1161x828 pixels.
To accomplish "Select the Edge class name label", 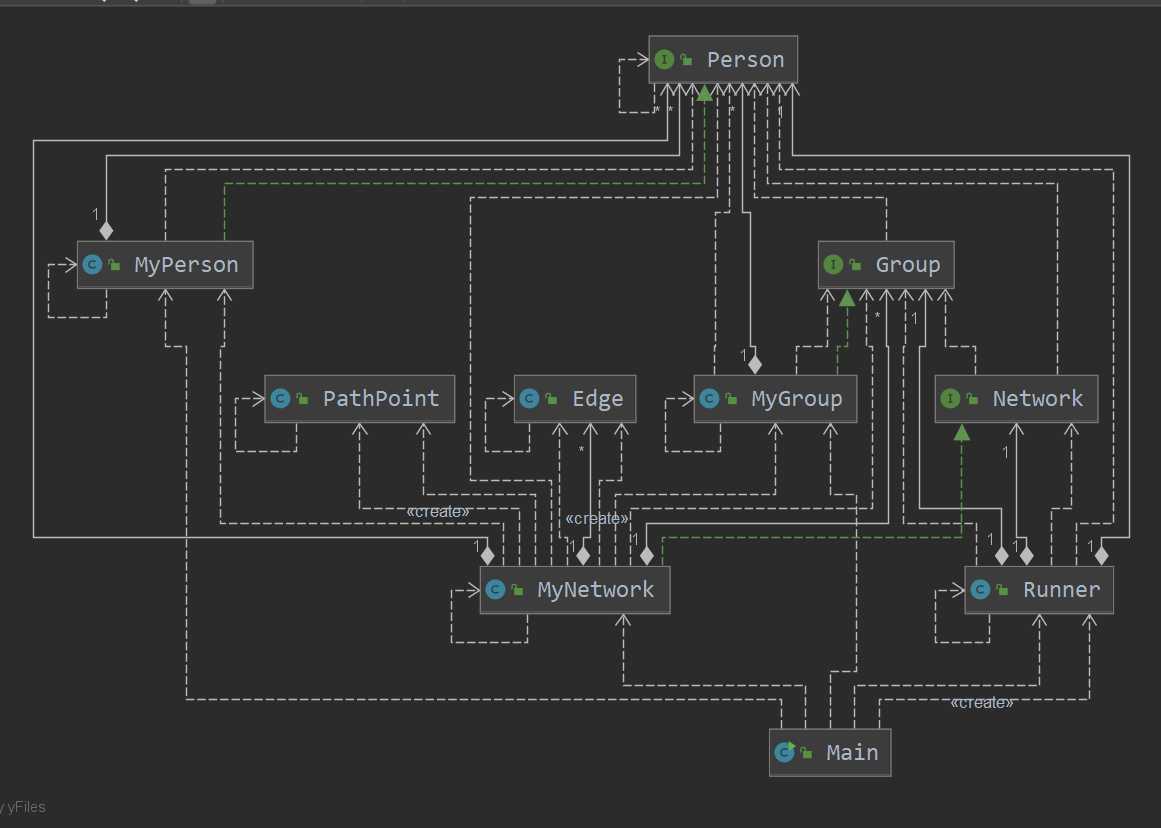I will (x=597, y=399).
